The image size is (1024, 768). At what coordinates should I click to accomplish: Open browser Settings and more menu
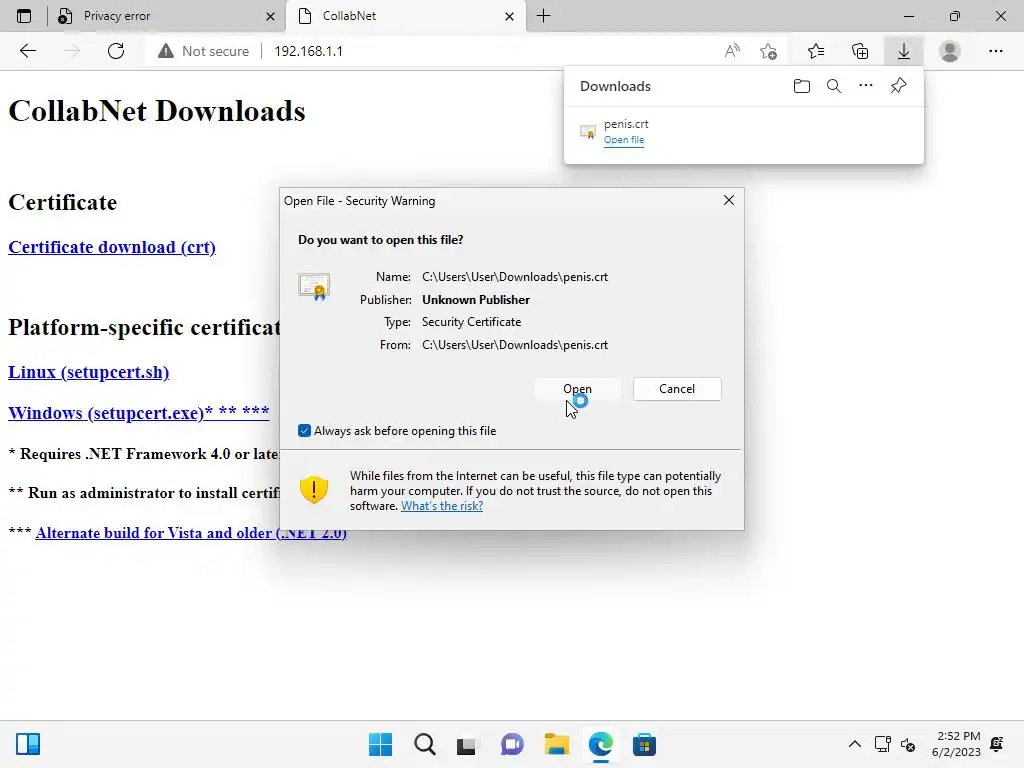coord(995,51)
